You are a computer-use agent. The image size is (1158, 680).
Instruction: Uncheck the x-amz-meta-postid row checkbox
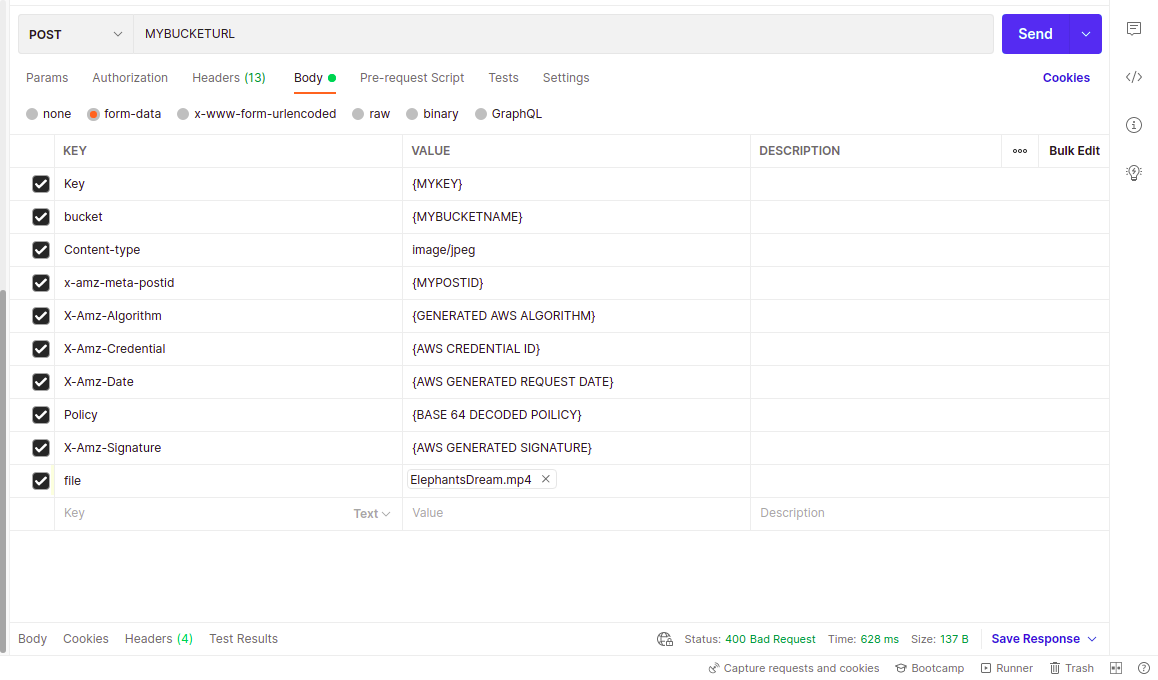point(41,283)
